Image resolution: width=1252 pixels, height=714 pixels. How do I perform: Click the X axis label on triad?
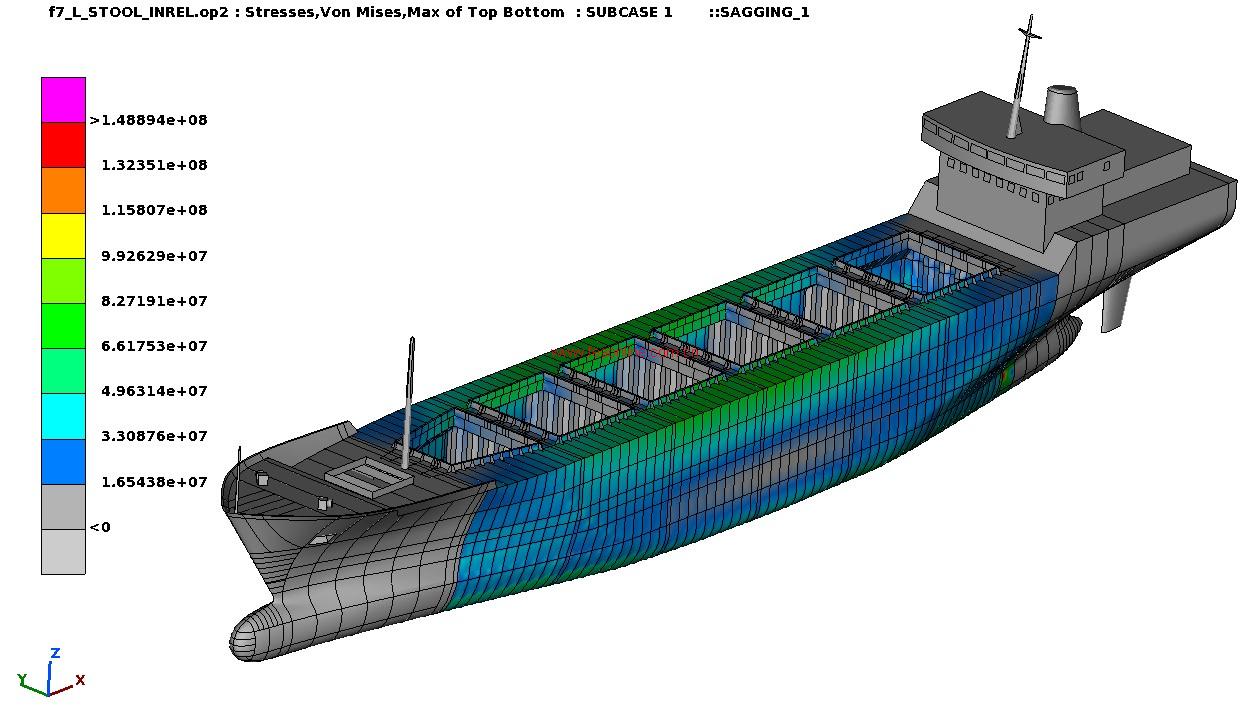click(80, 680)
